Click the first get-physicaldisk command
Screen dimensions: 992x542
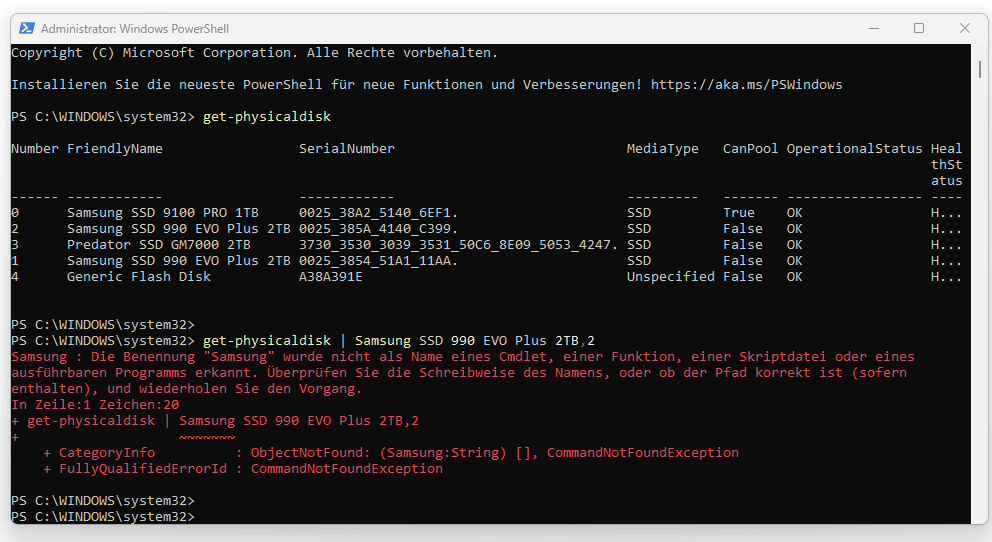[x=266, y=117]
